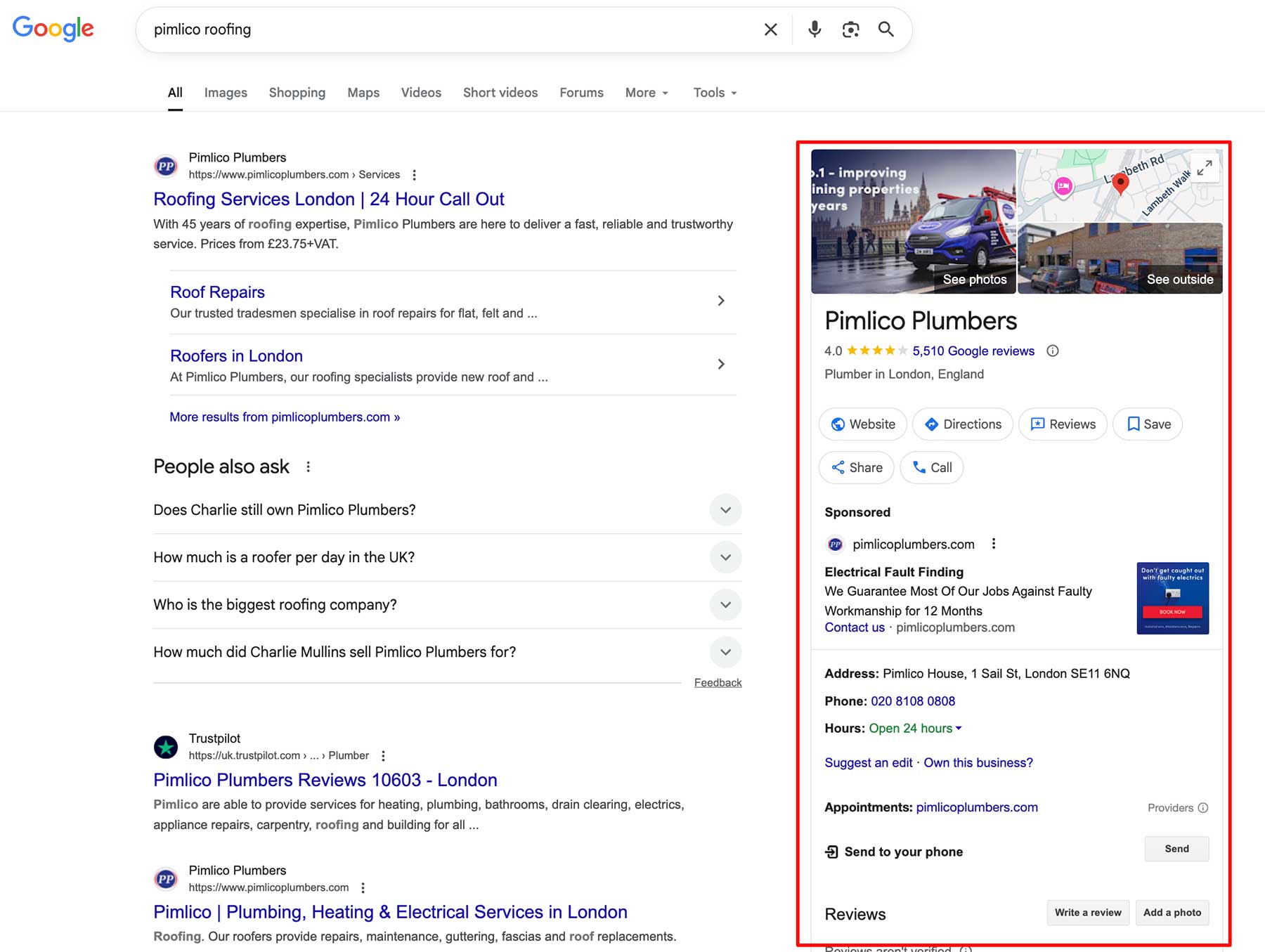Switch to the Images tab
The image size is (1265, 952).
click(x=226, y=92)
